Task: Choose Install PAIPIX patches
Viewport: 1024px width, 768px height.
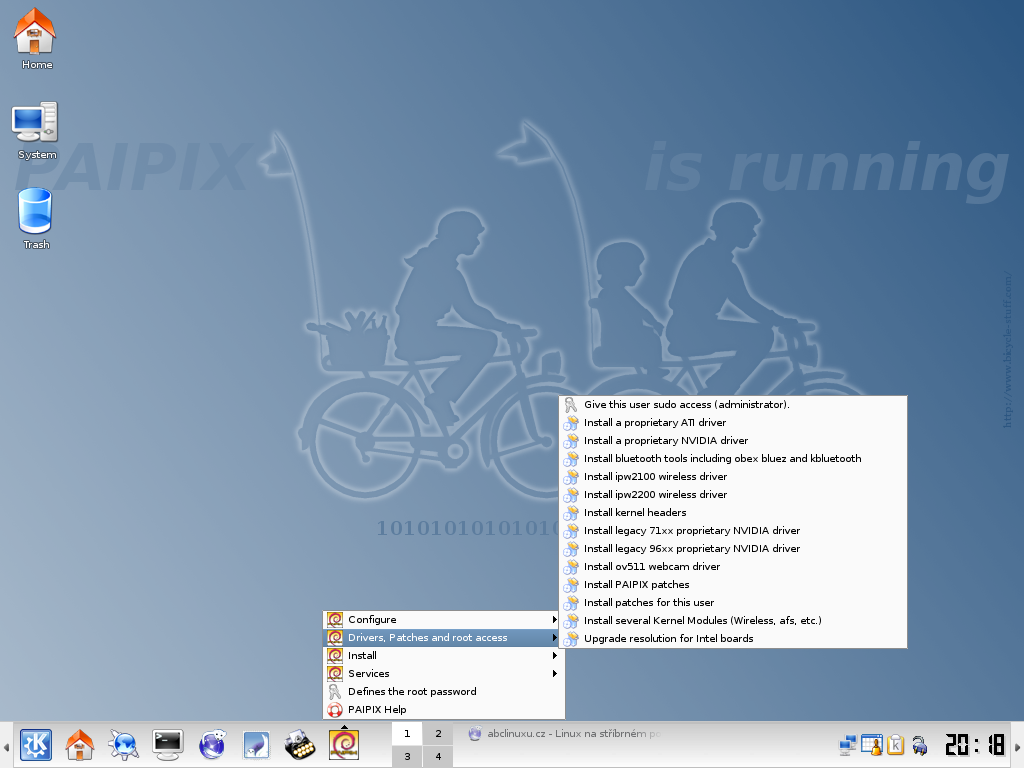Action: 733,584
